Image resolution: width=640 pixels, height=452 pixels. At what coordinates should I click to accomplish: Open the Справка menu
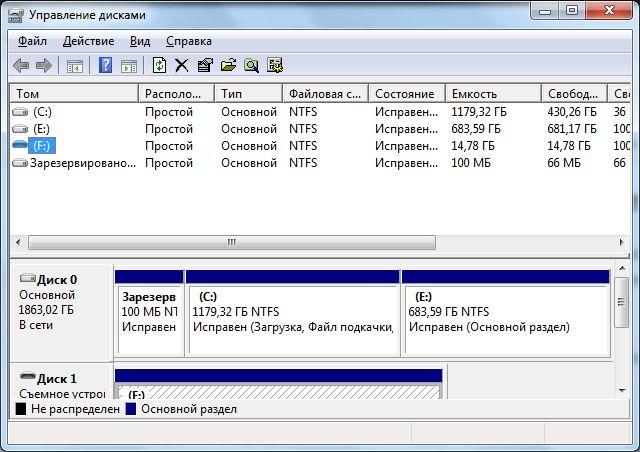189,41
